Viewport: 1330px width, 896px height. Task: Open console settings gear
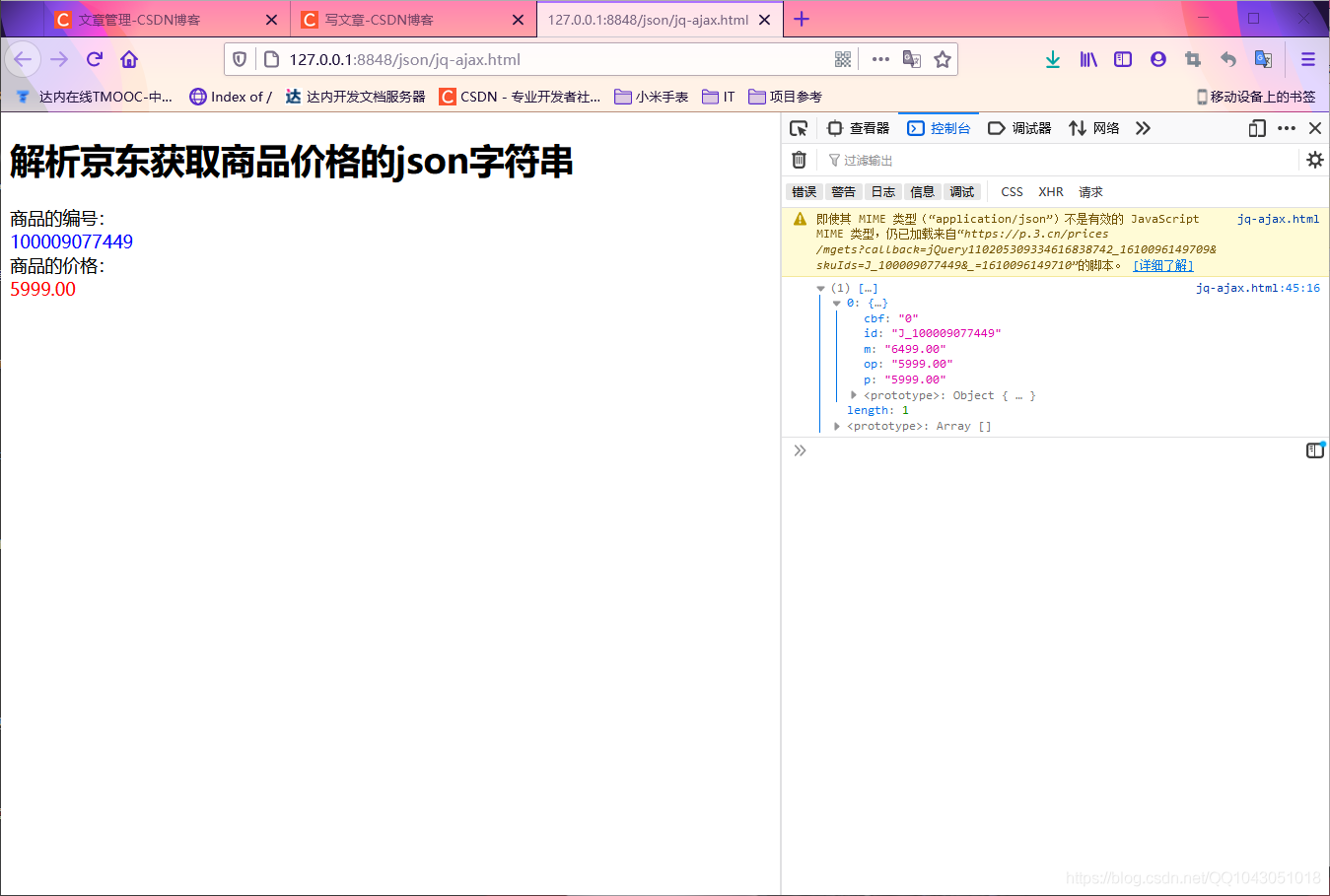pos(1315,160)
